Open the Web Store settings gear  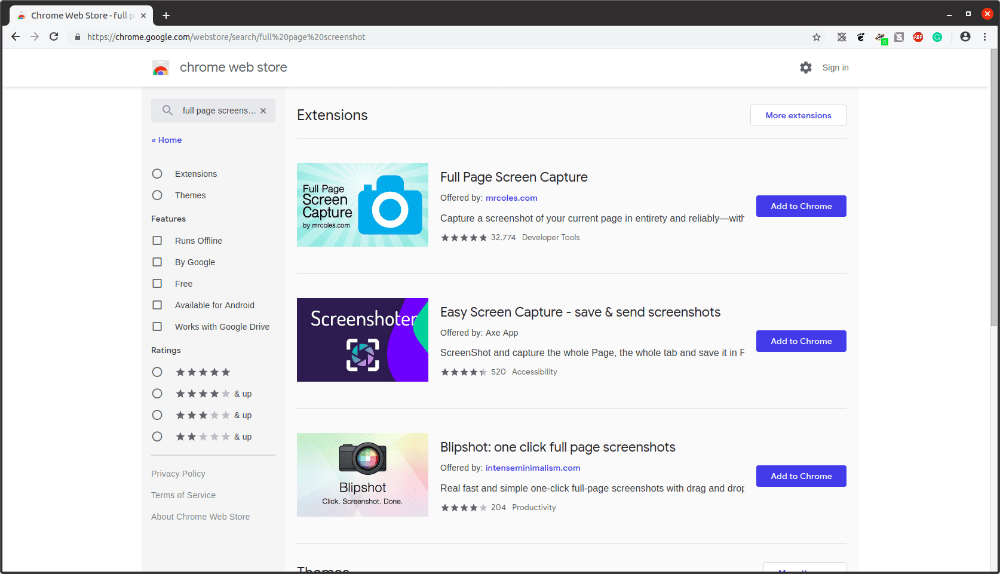coord(806,67)
